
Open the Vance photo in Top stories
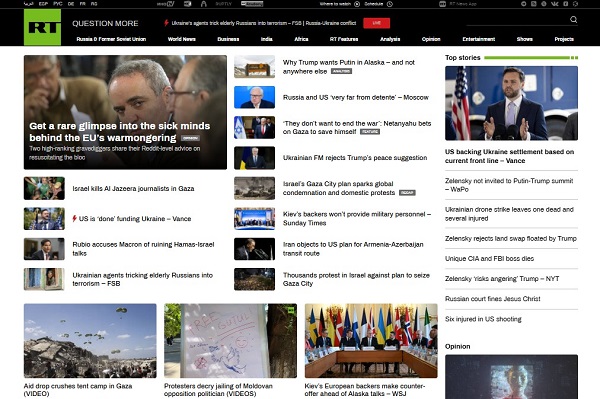(511, 103)
